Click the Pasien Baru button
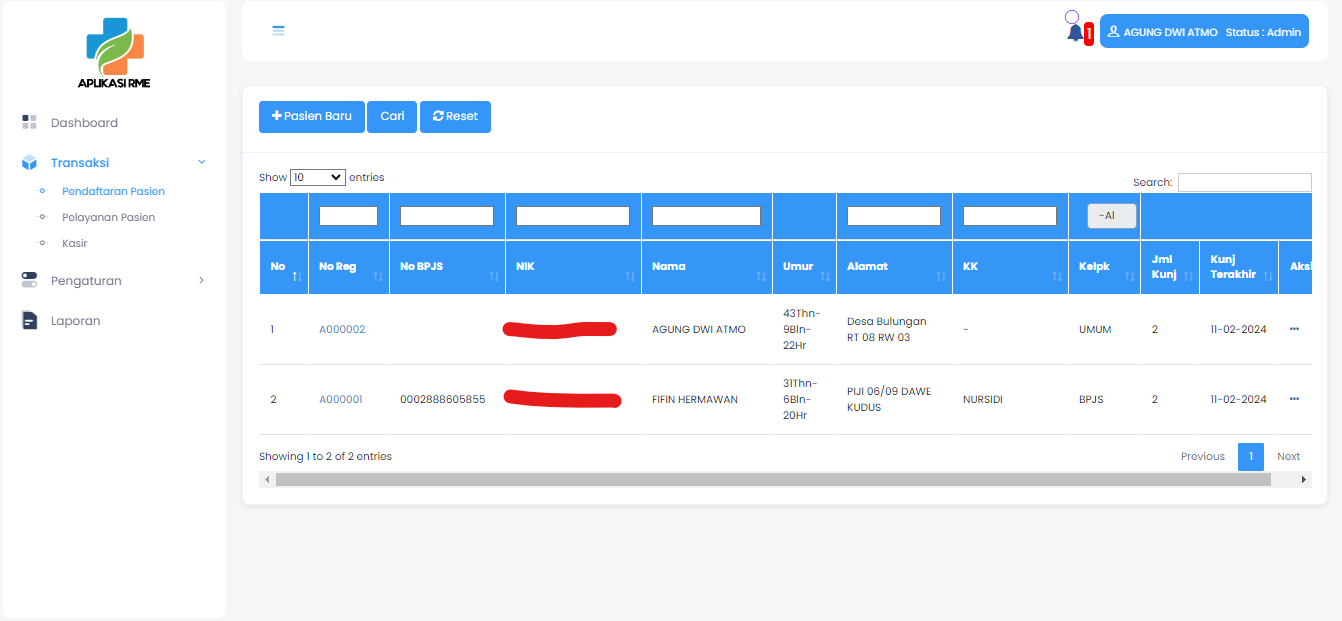1342x621 pixels. (311, 116)
